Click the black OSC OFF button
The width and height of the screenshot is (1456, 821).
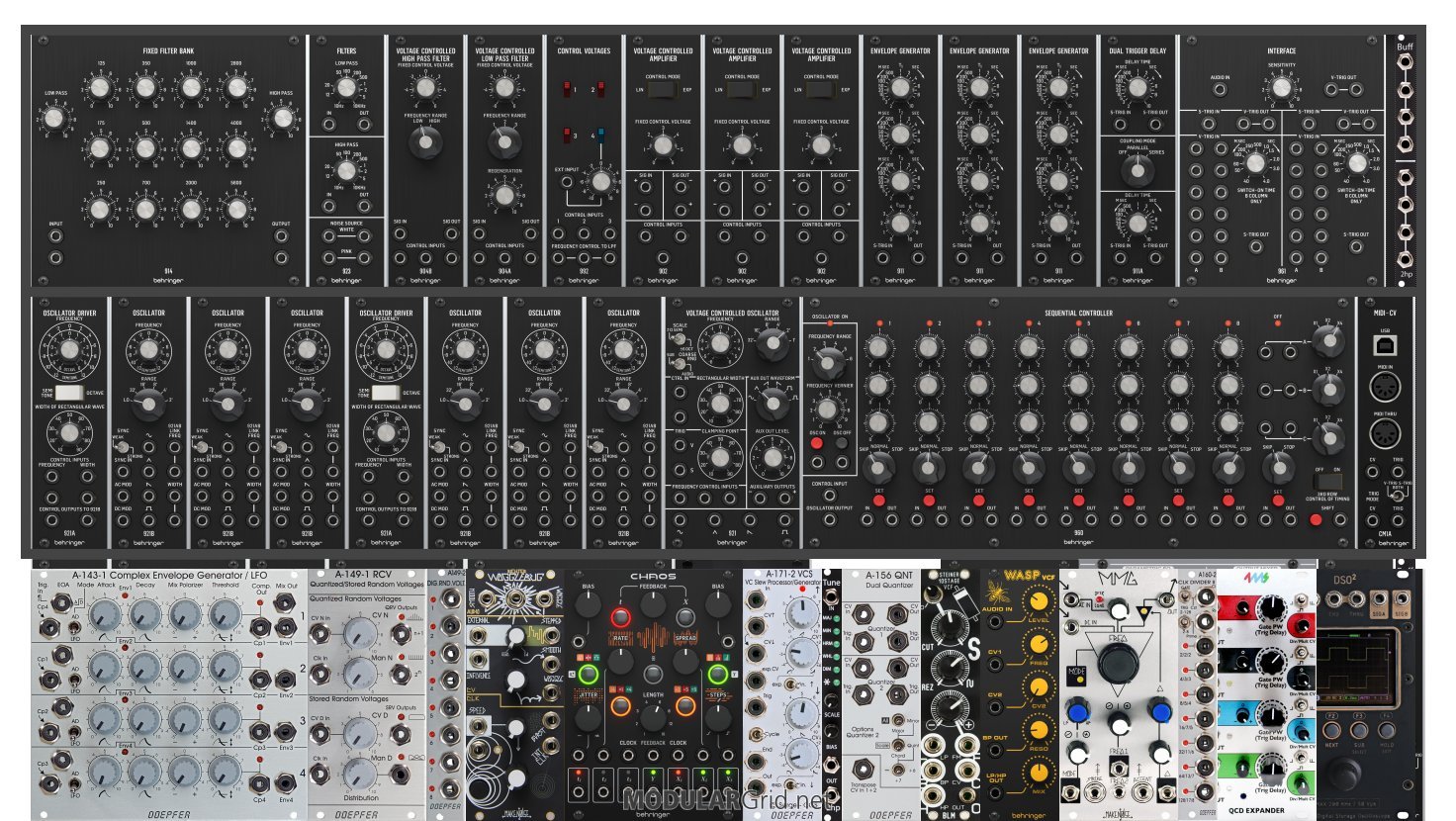point(842,443)
